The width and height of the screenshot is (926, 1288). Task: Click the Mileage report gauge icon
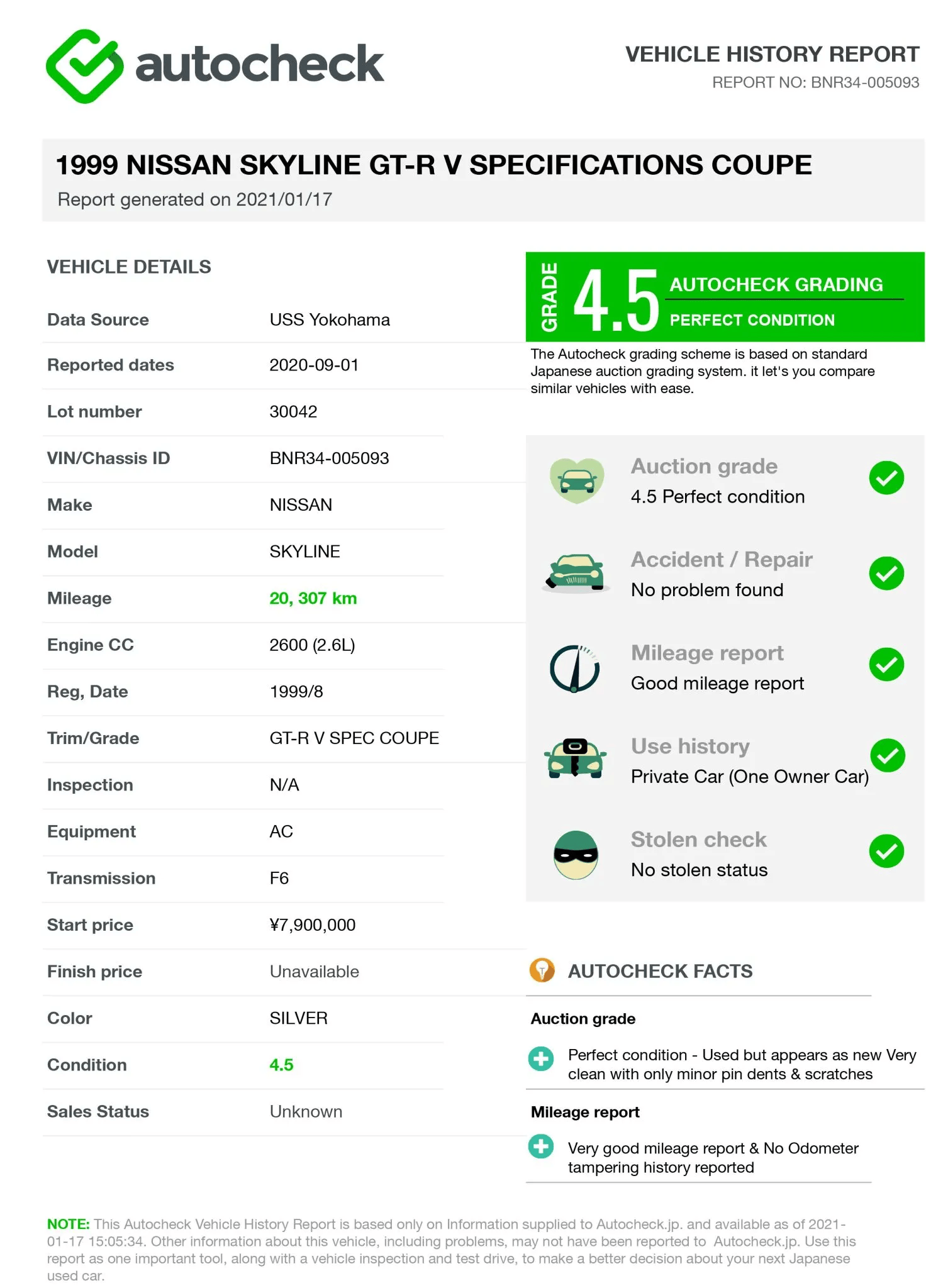[575, 669]
